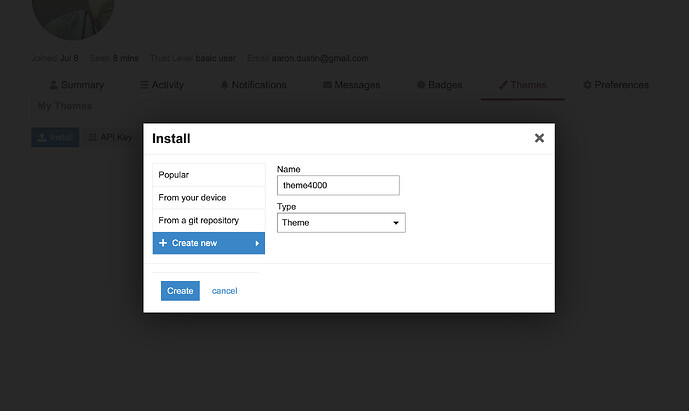Click inside the Name input field
Screen dimensions: 689x411
(x=338, y=185)
